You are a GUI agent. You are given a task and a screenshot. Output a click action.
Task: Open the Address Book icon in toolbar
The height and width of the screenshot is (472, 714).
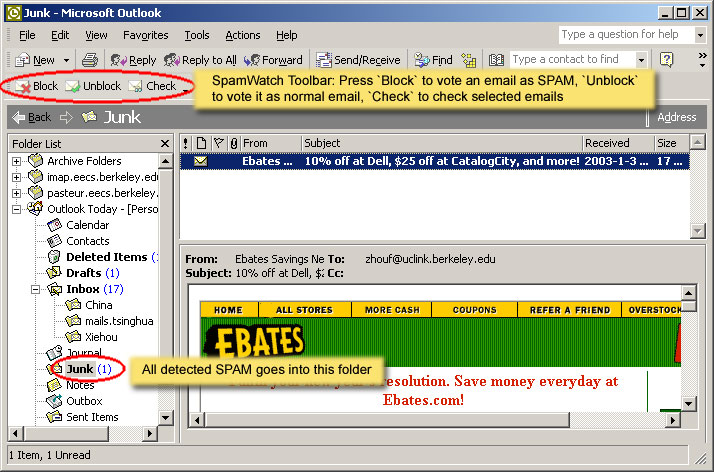coord(496,60)
